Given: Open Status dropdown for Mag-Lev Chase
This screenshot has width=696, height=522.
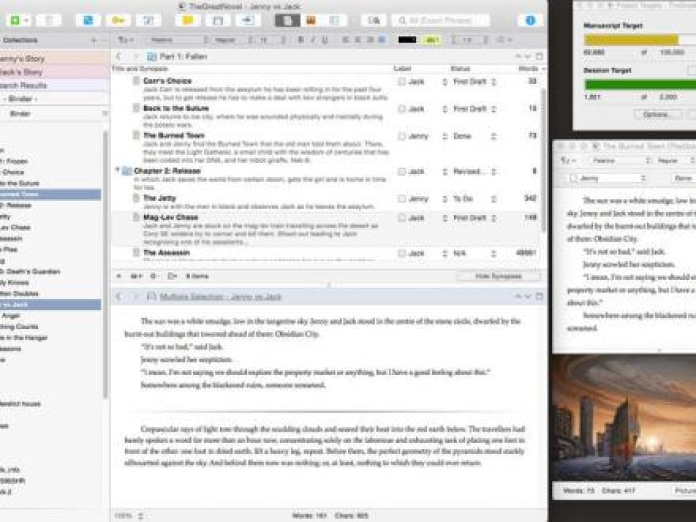Looking at the screenshot, I should [473, 218].
